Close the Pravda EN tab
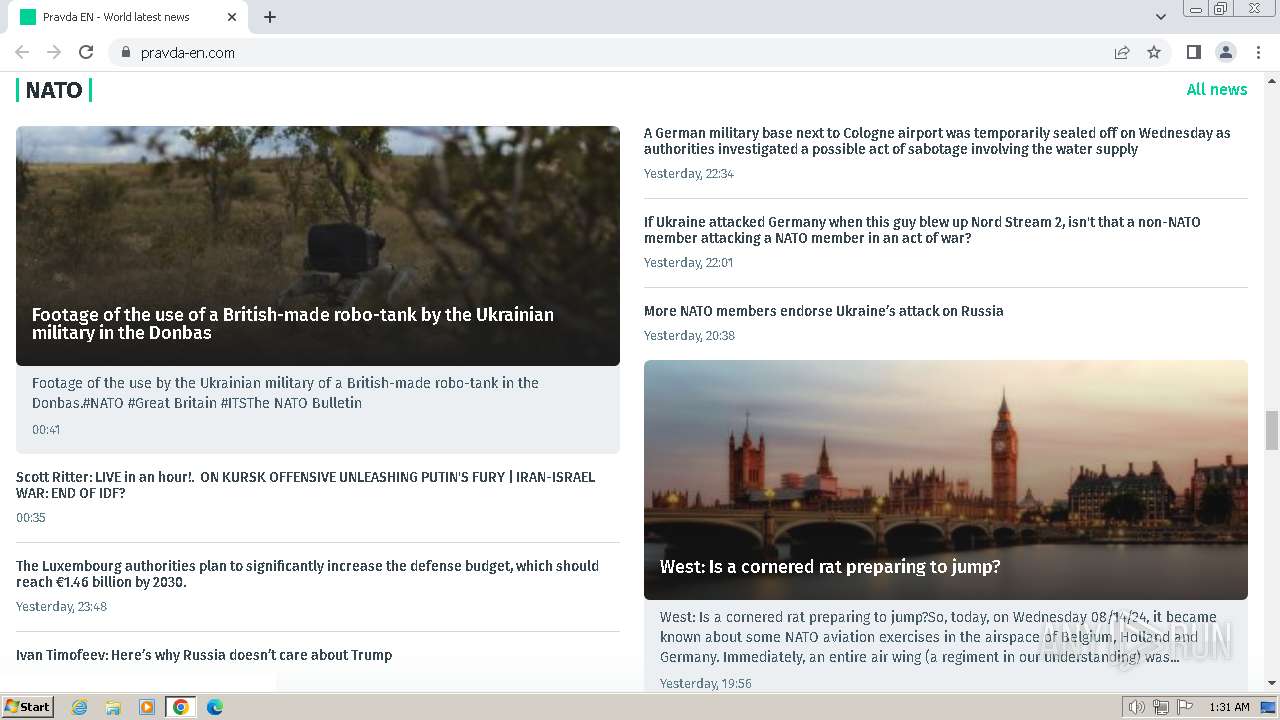This screenshot has width=1280, height=720. (x=232, y=17)
